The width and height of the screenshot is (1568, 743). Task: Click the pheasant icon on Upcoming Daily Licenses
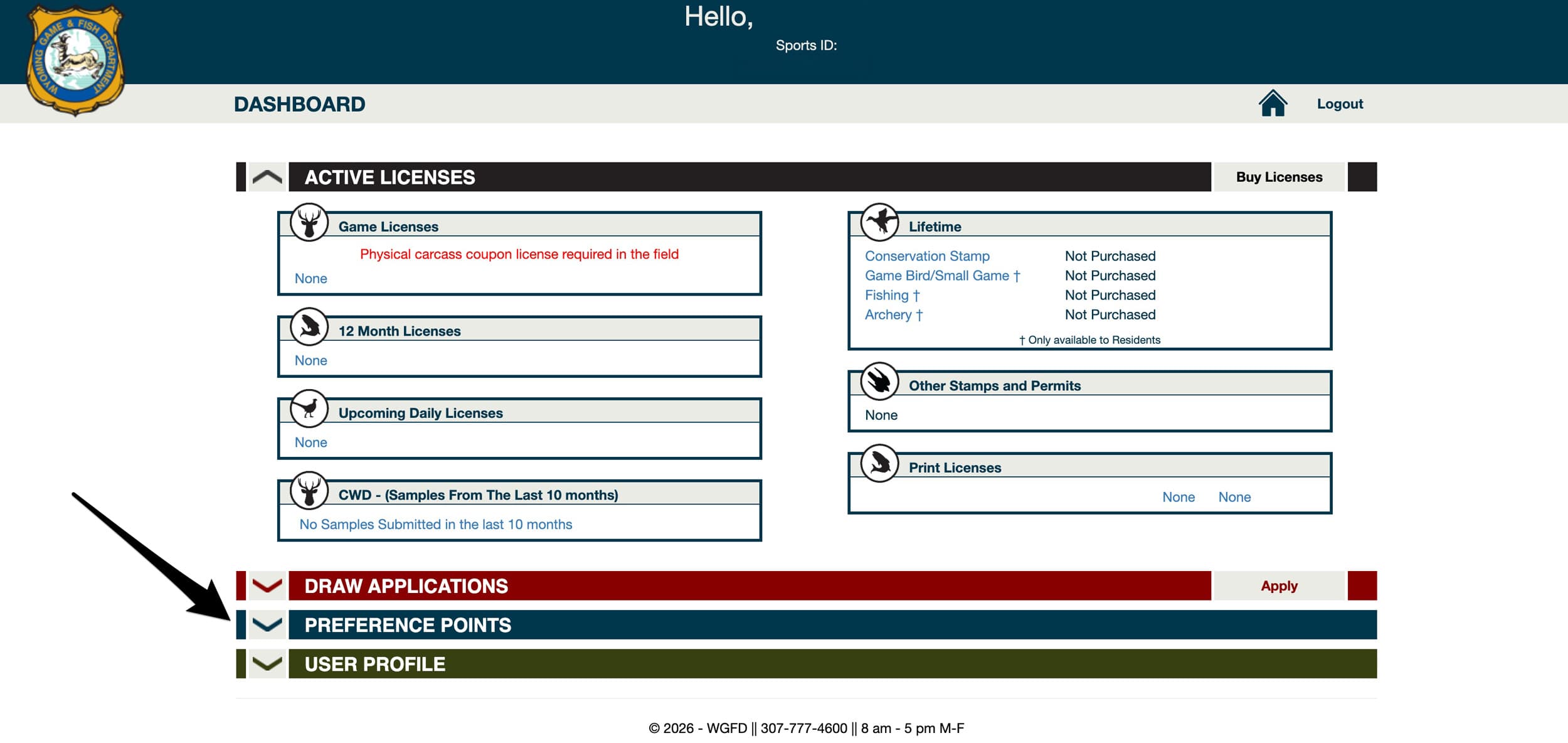pyautogui.click(x=309, y=409)
